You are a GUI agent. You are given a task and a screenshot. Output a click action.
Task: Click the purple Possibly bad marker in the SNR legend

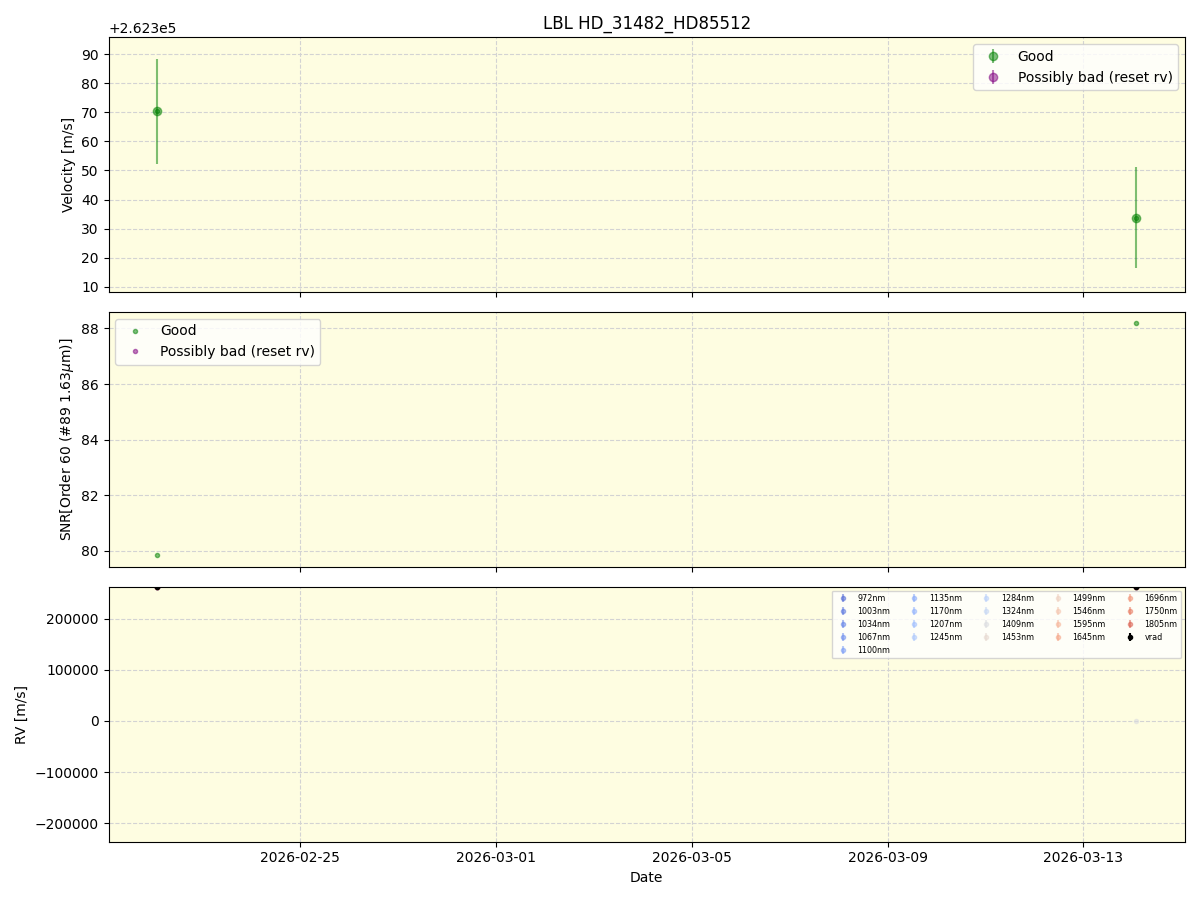[135, 351]
